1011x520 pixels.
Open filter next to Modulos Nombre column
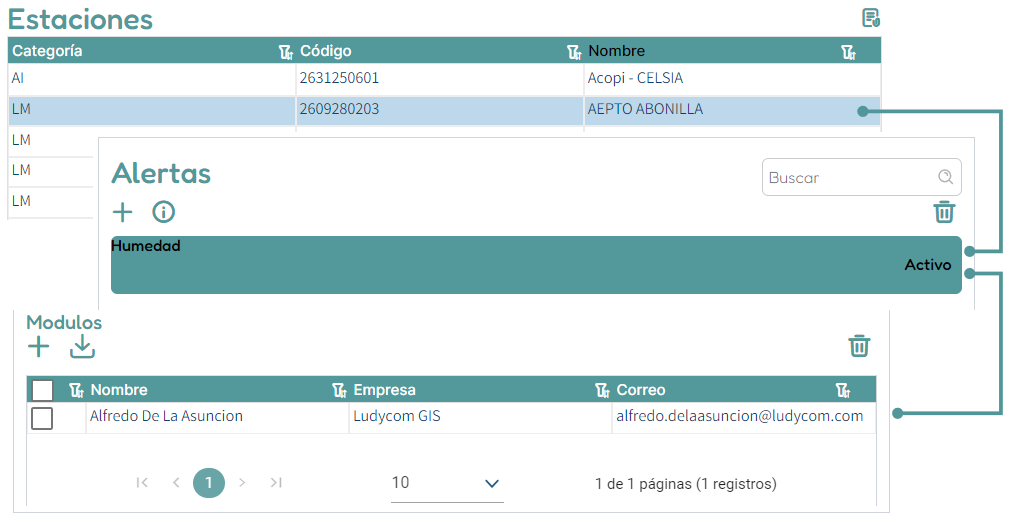tap(339, 391)
